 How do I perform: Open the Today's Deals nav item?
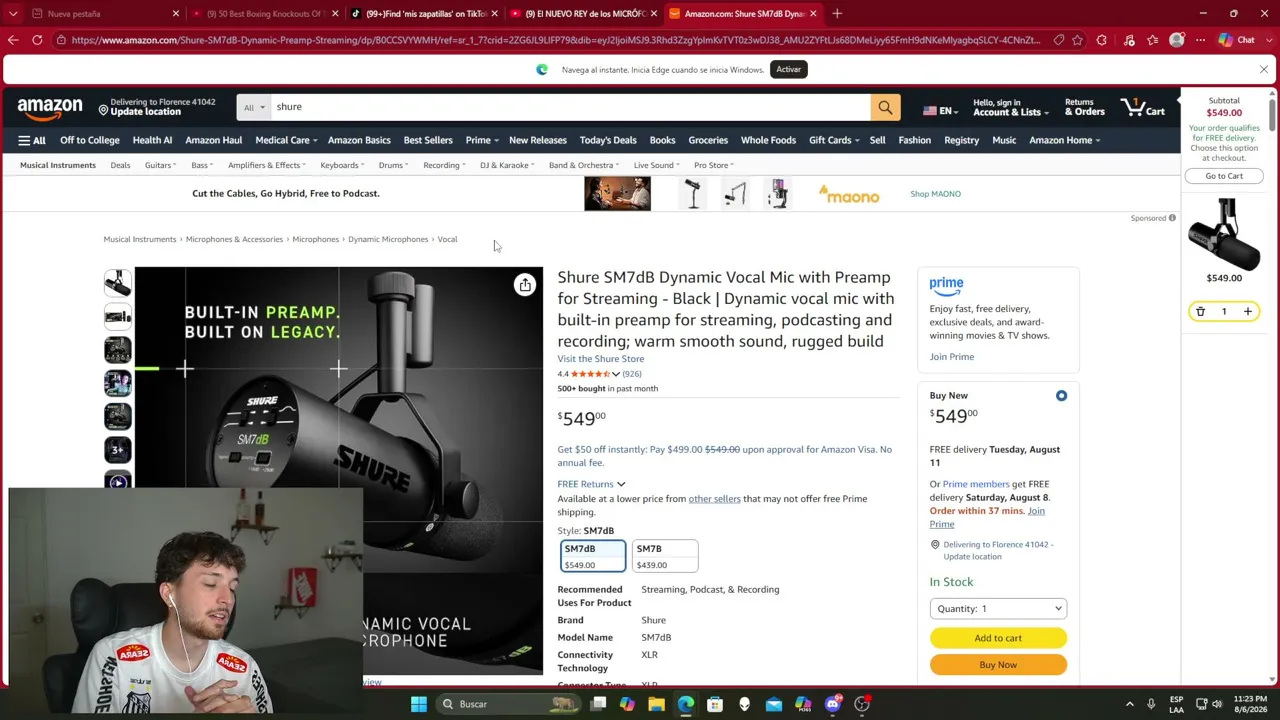[x=608, y=140]
